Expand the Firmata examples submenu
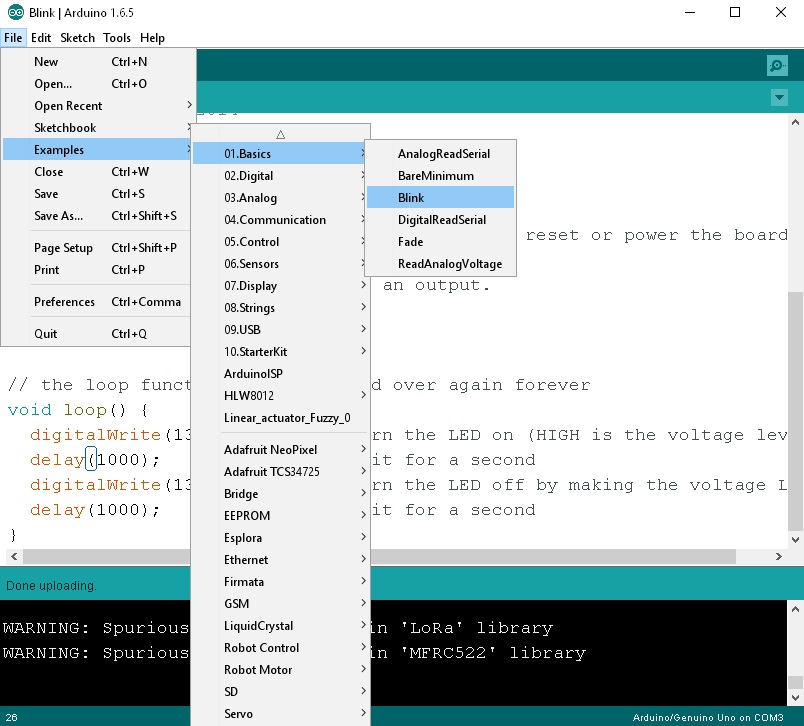 click(x=280, y=582)
